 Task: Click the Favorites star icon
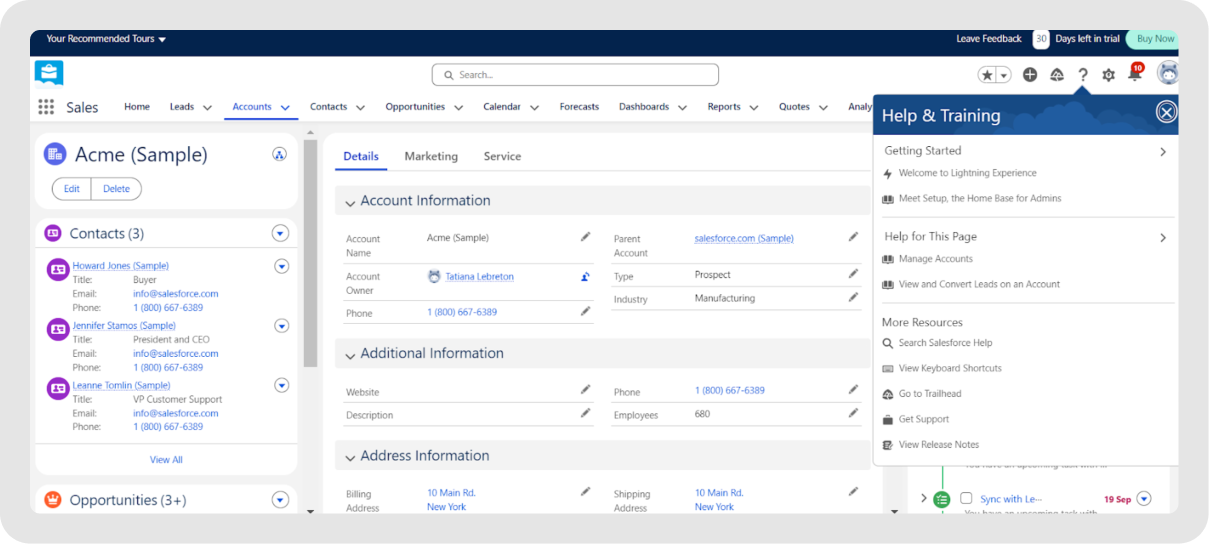[987, 75]
